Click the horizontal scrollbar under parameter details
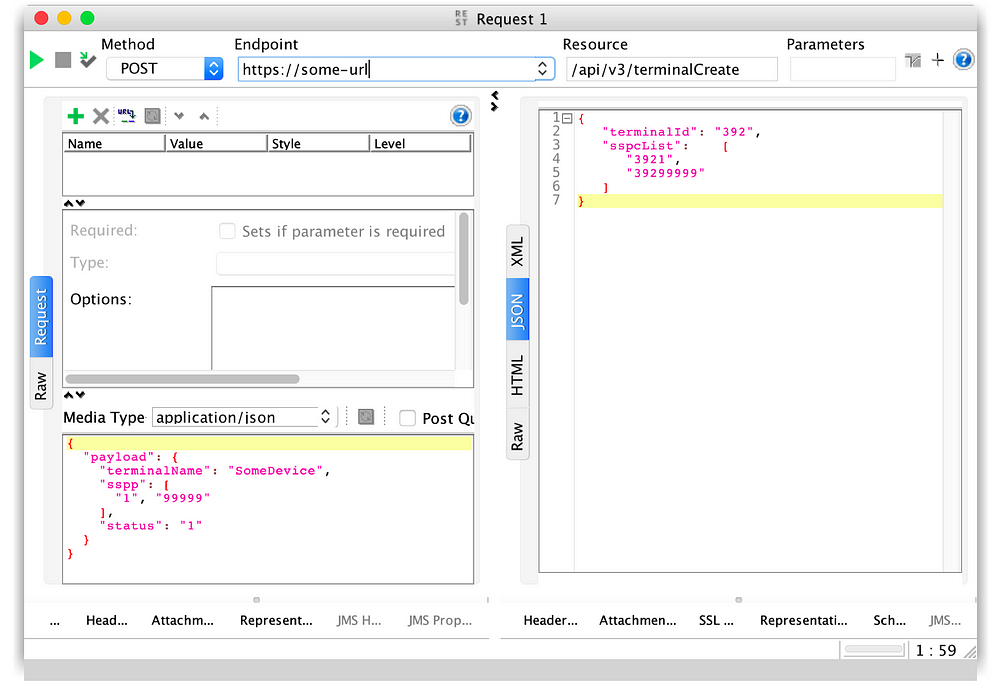Image resolution: width=1000 pixels, height=688 pixels. [182, 379]
